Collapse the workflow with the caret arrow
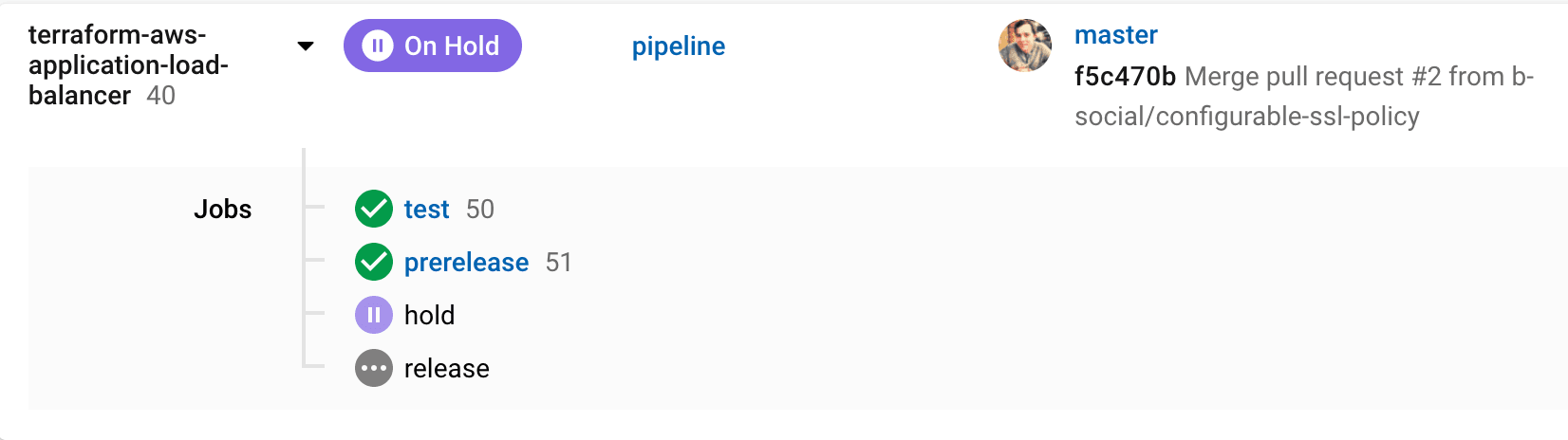Viewport: 1568px width, 440px height. [306, 46]
